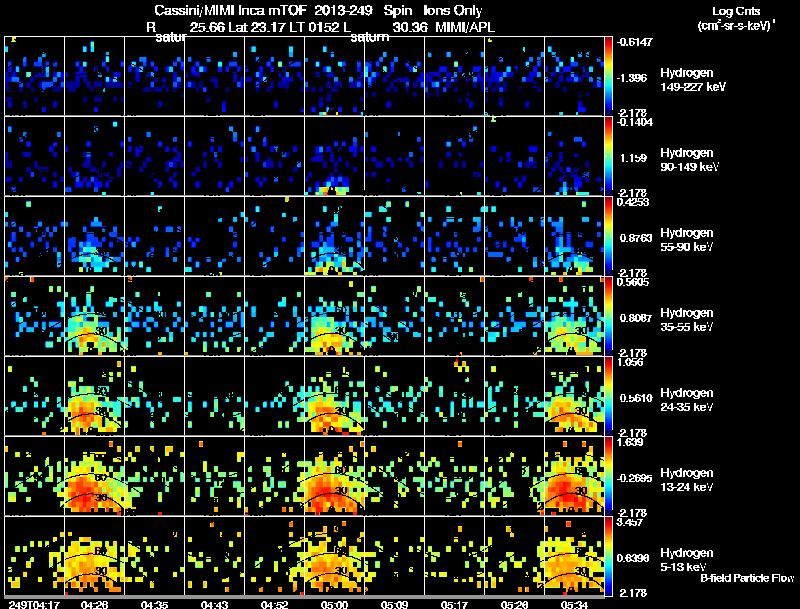Open the 05:00 image in the 5-13 keV row
This screenshot has width=800, height=609.
pos(334,556)
